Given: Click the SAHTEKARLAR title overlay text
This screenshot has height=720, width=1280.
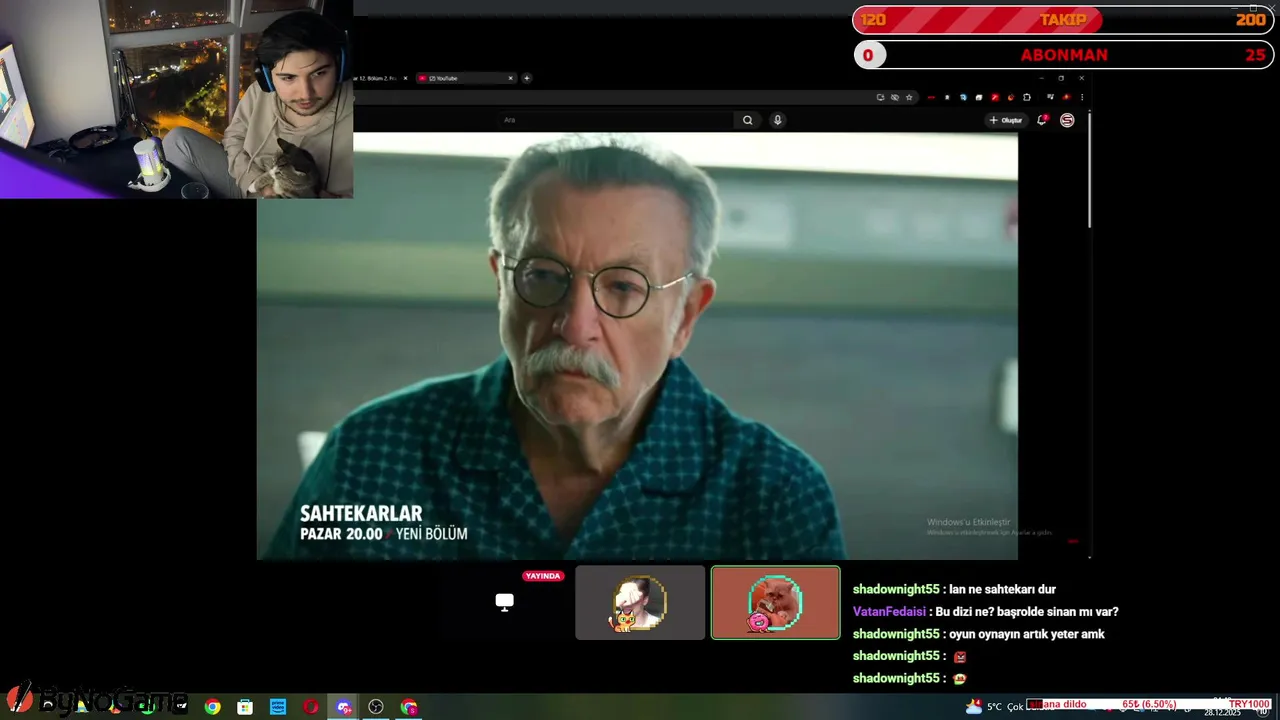Looking at the screenshot, I should coord(361,514).
